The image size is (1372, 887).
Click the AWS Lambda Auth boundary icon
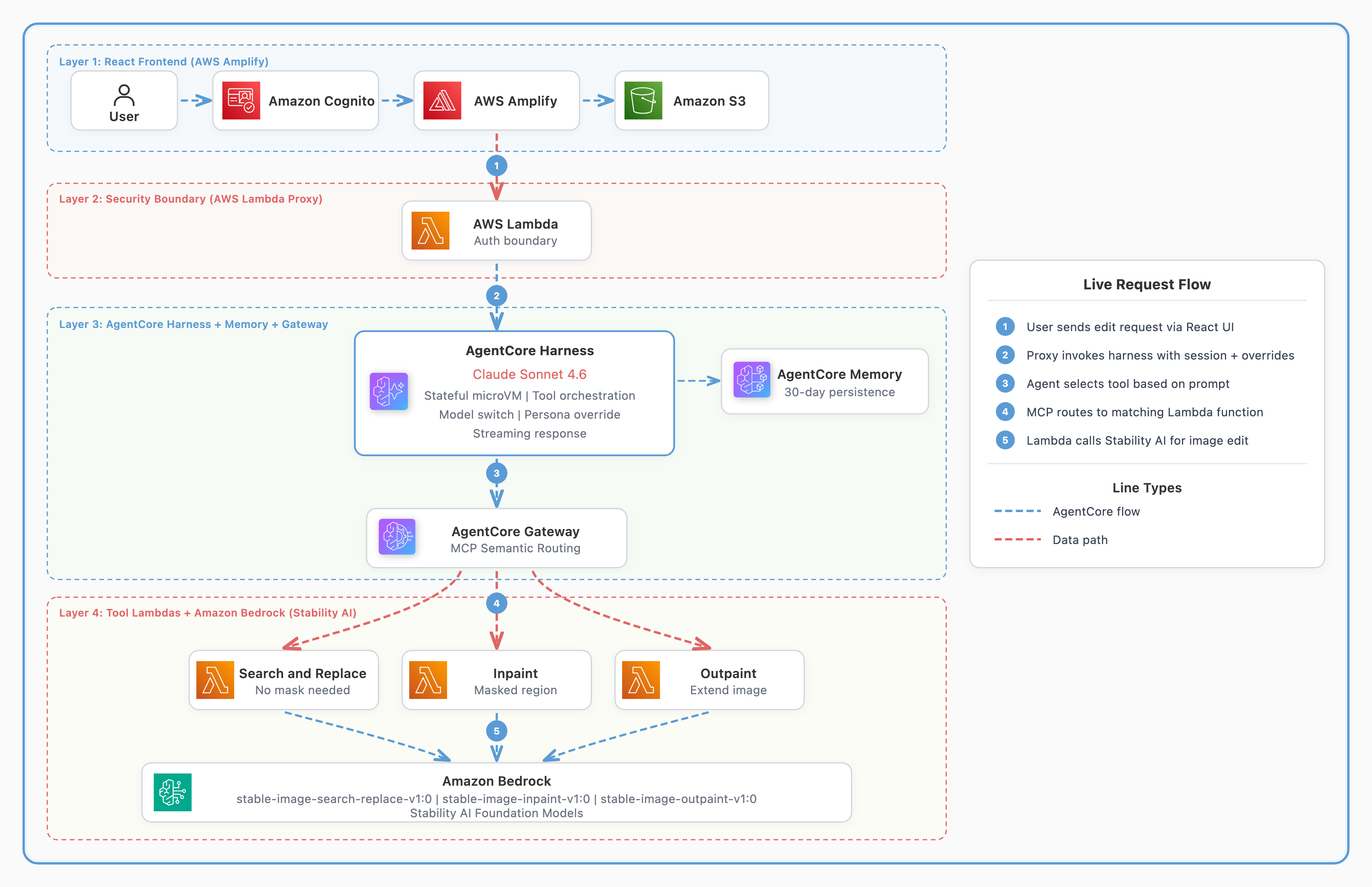pos(430,230)
